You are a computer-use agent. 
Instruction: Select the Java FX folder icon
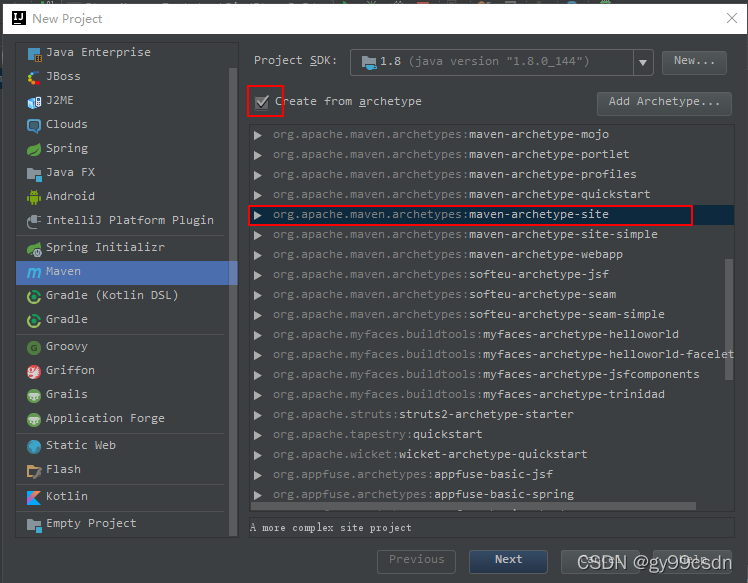point(34,174)
